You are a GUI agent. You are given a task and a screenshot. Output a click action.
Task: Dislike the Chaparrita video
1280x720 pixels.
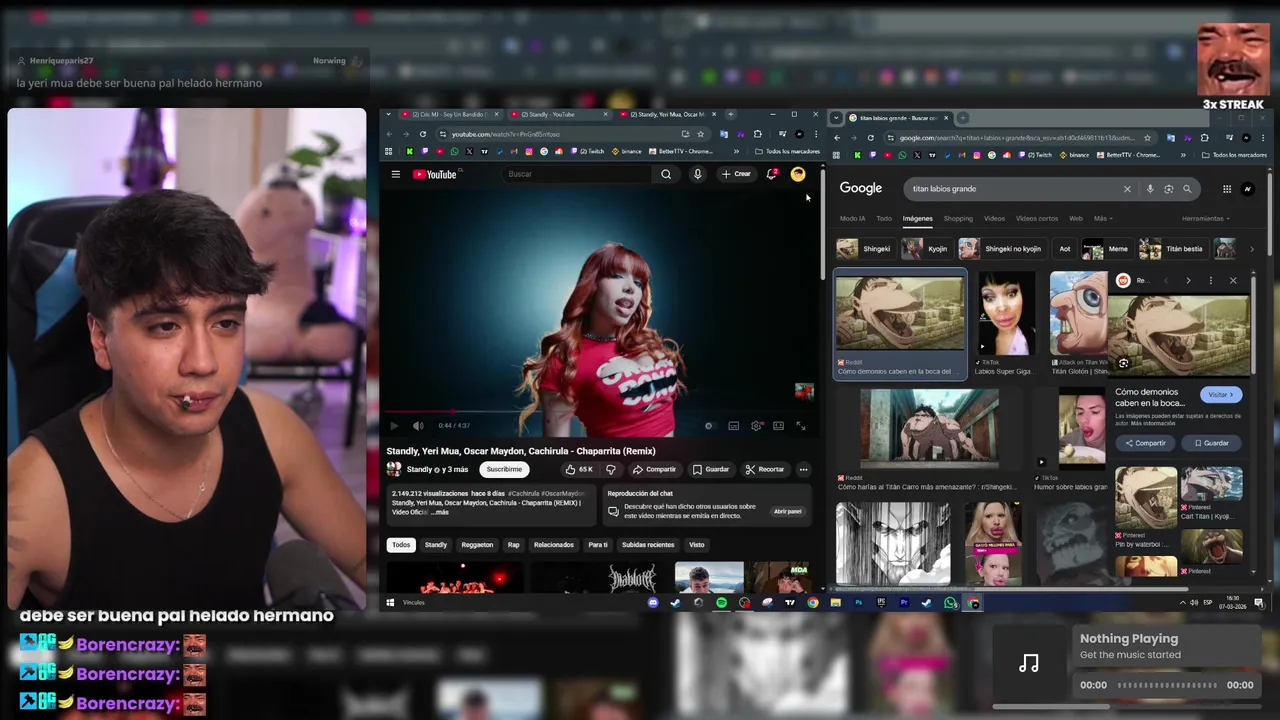pos(611,469)
